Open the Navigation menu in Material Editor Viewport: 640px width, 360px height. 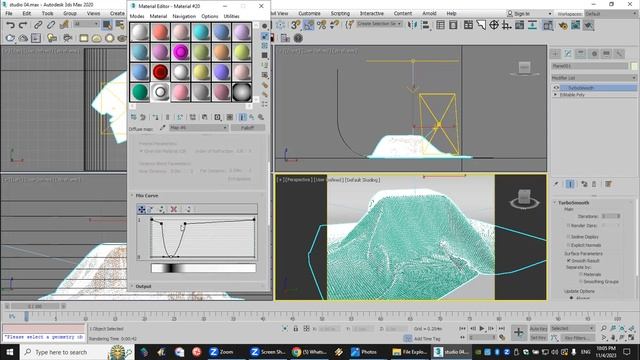[x=184, y=16]
